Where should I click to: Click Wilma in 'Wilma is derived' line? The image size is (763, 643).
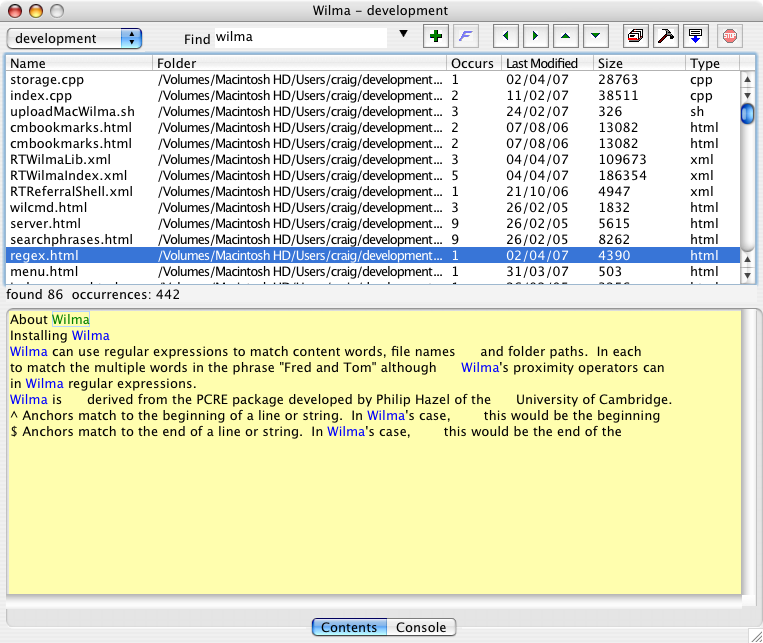29,400
